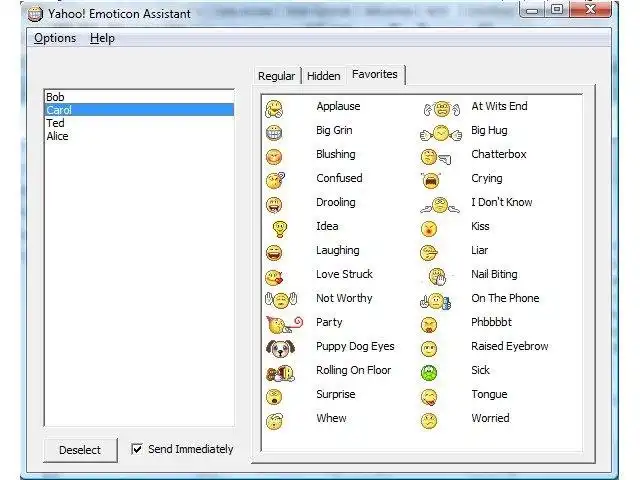Choose the Laughing emoticon icon
Screen dimensions: 640x480
274,253
